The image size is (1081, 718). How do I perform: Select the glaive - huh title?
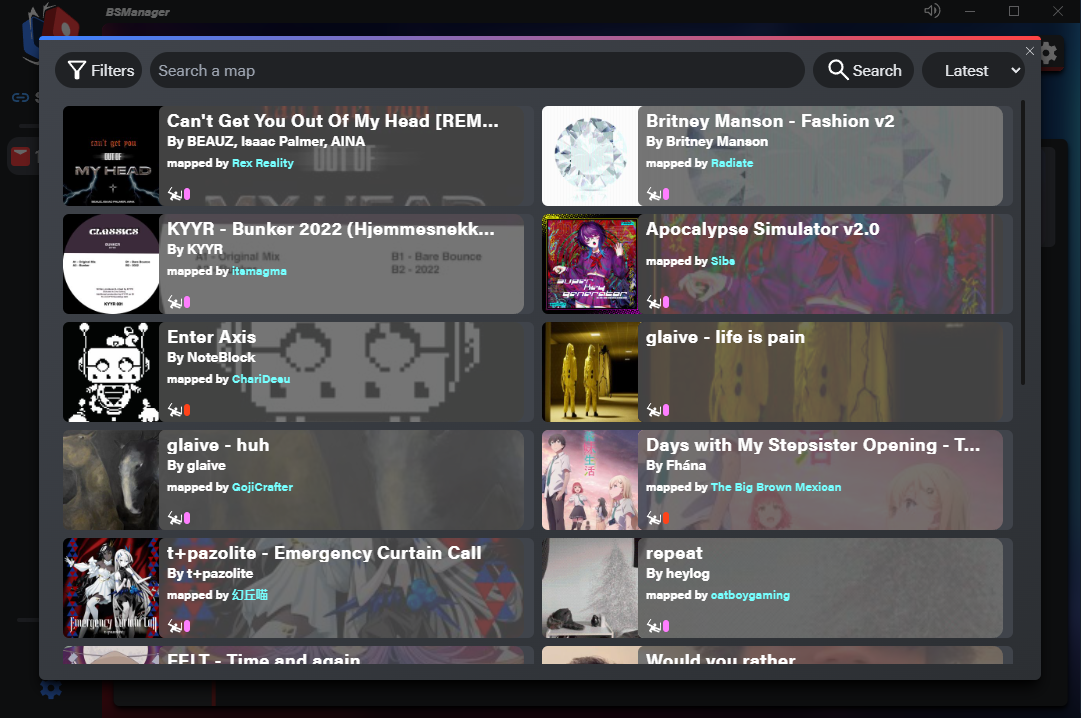[x=218, y=445]
